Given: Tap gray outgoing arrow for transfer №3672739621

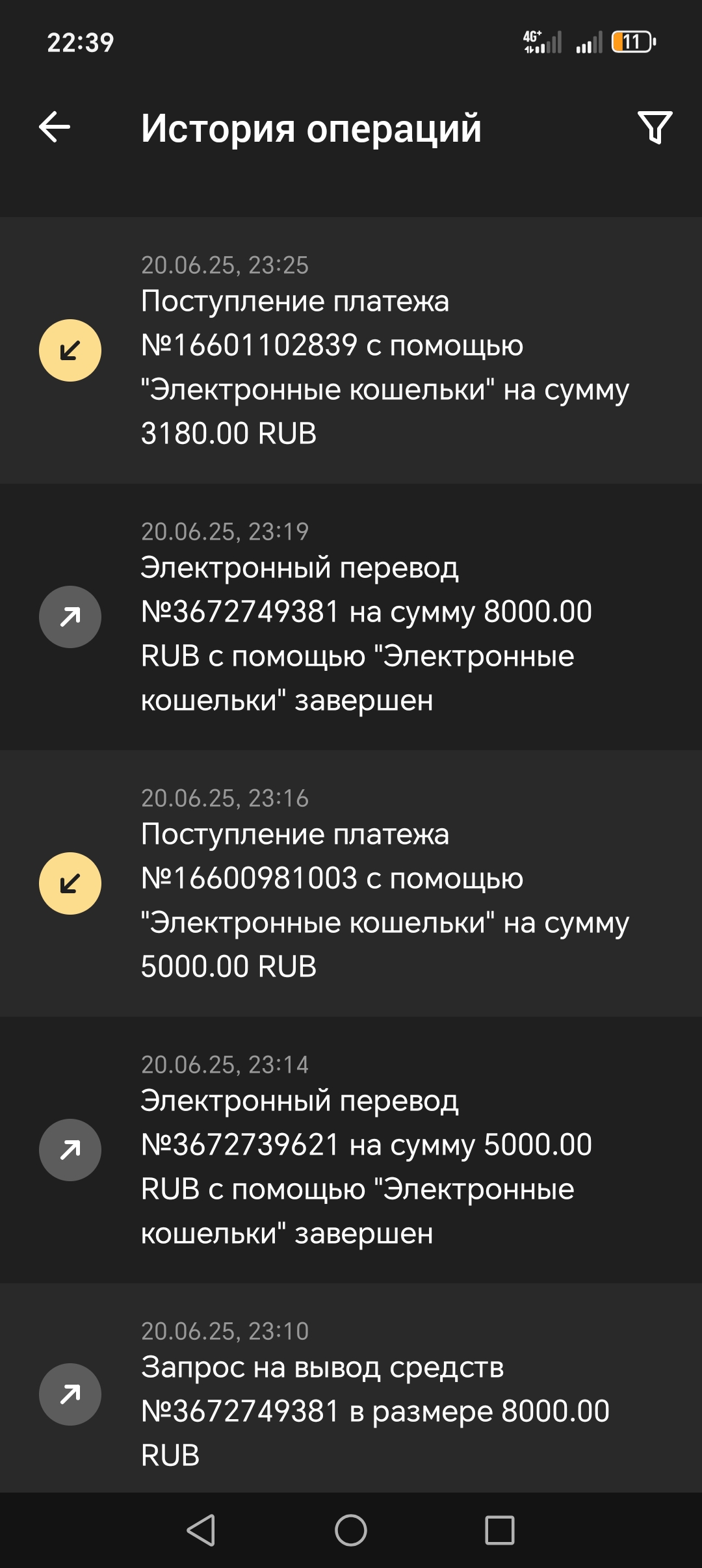Looking at the screenshot, I should click(x=70, y=1150).
